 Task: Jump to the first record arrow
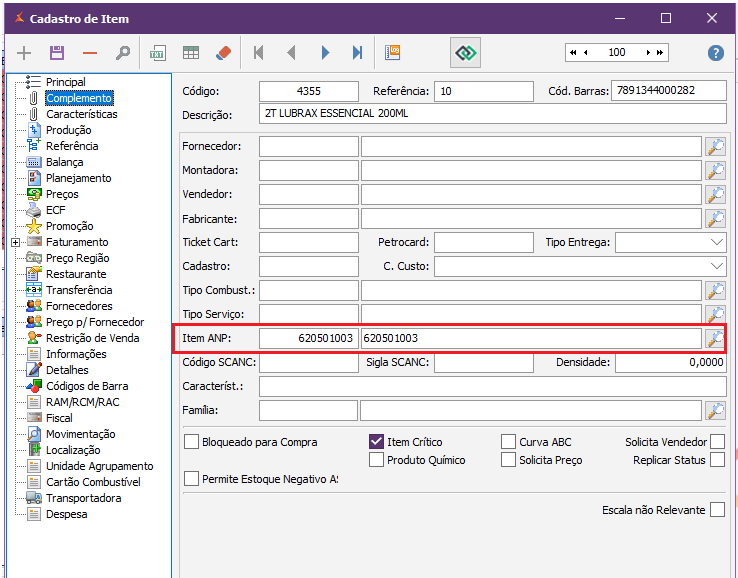click(x=259, y=53)
